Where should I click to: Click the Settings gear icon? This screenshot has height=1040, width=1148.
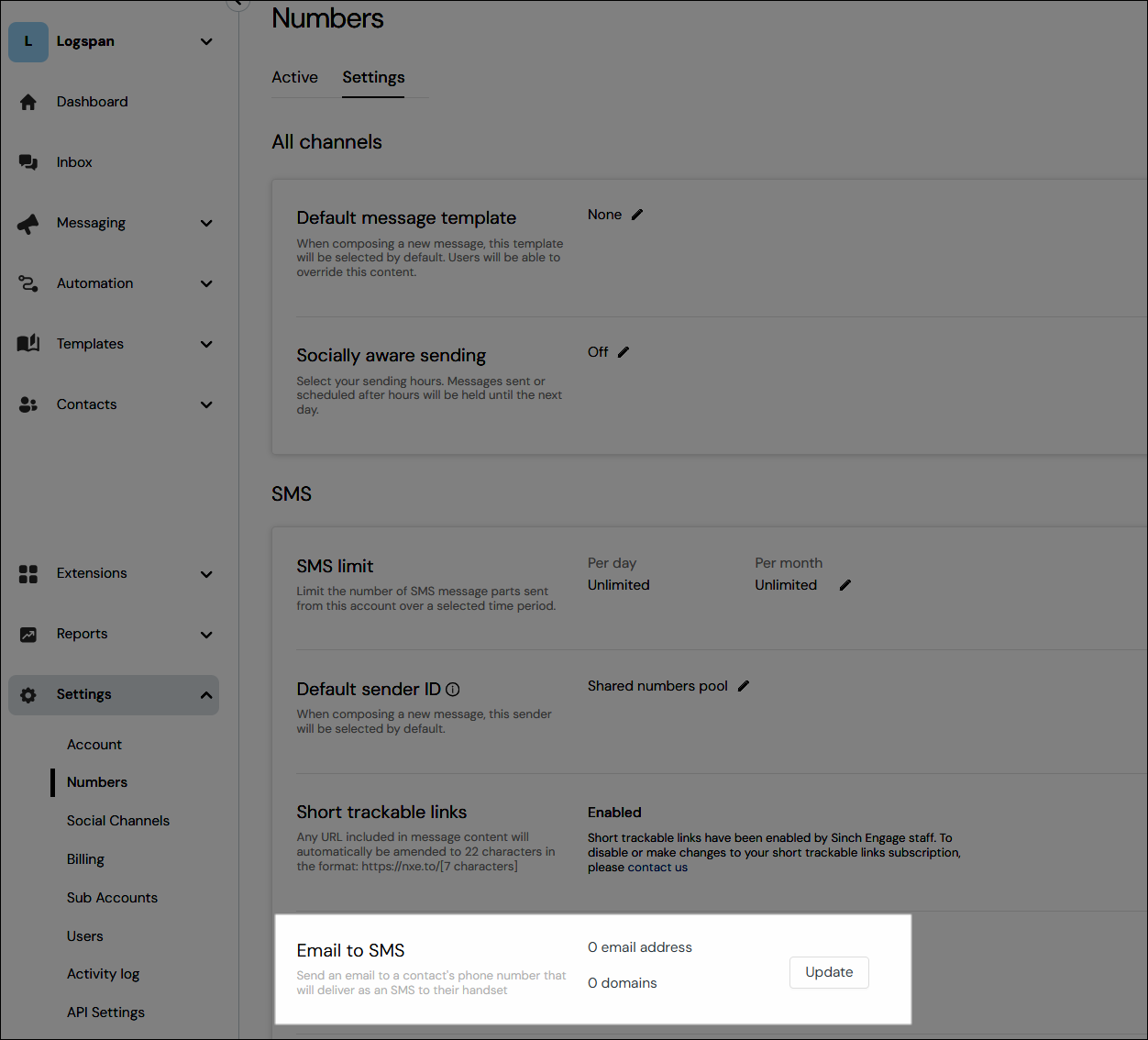pyautogui.click(x=28, y=694)
